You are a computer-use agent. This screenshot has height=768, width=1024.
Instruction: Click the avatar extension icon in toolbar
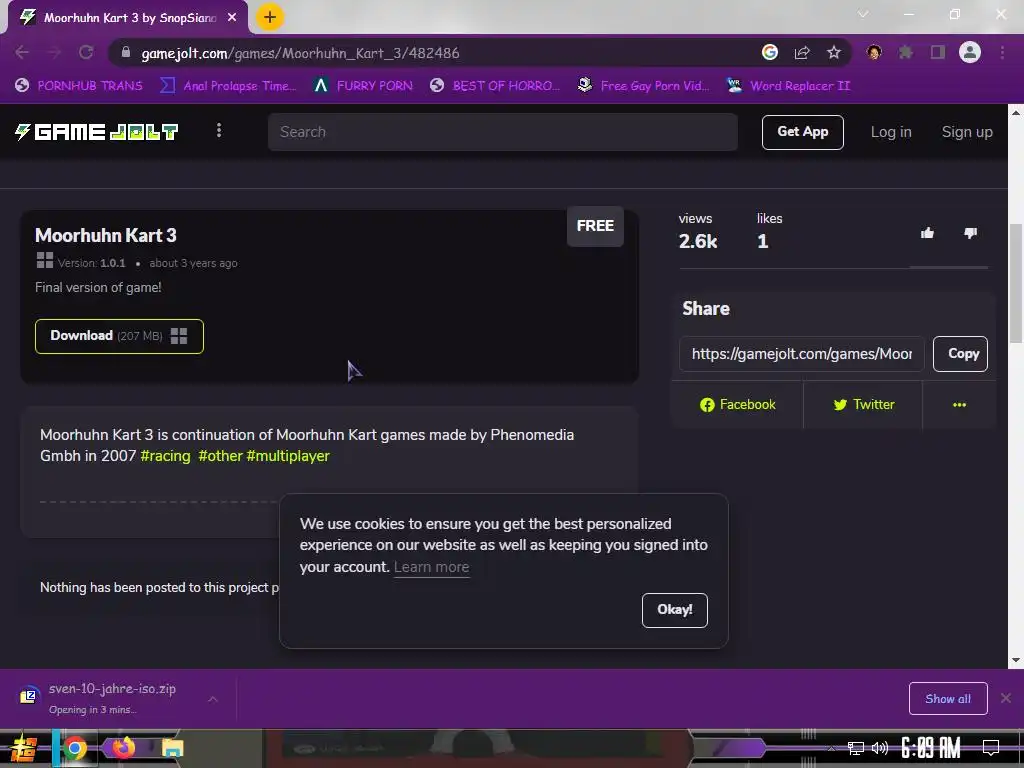[874, 52]
